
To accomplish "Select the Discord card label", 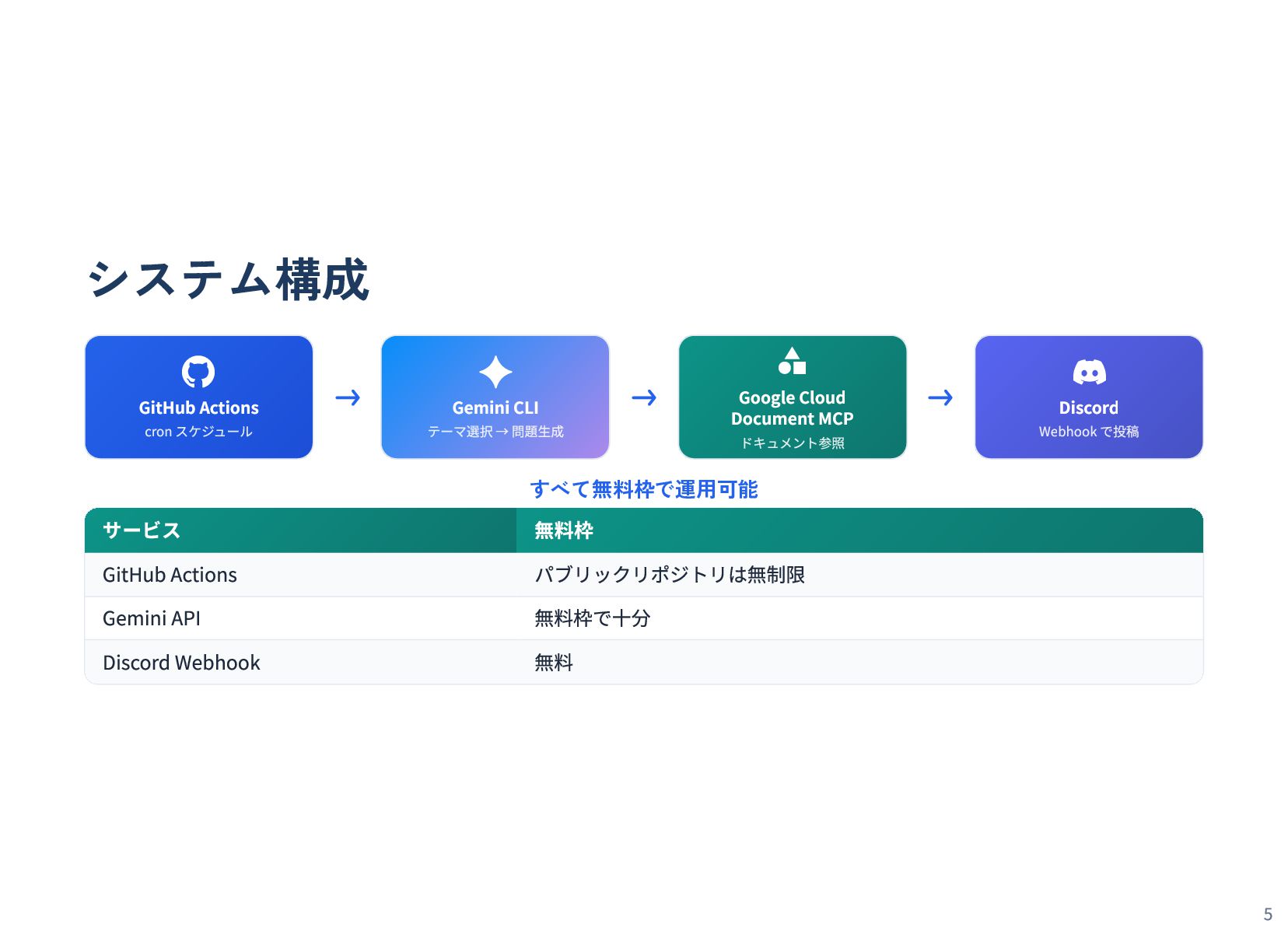I will tap(1089, 408).
